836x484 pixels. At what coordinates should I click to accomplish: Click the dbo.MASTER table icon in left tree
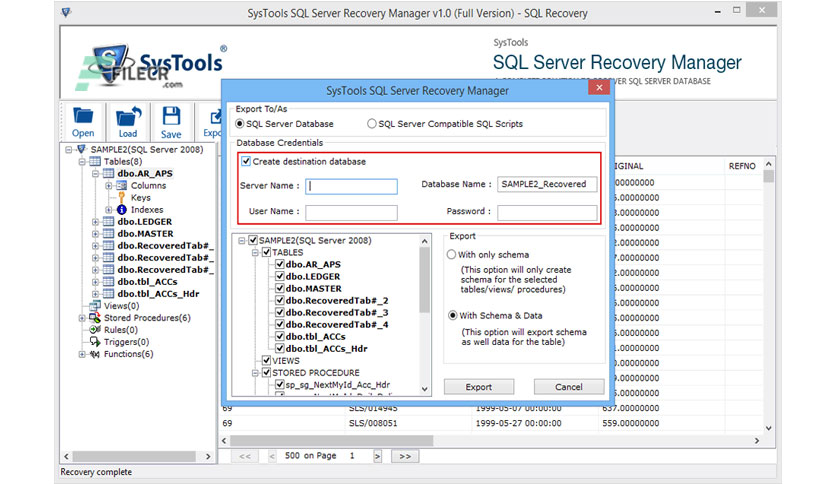108,233
